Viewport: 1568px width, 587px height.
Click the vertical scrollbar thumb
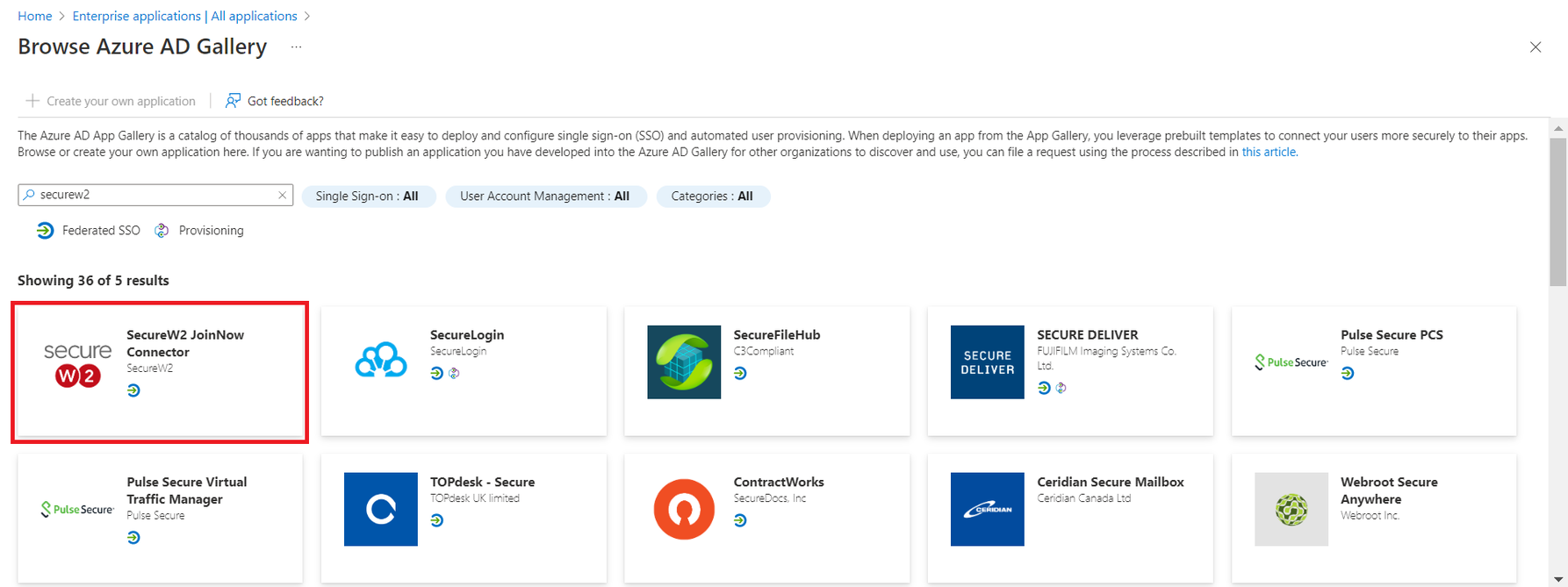click(1558, 212)
